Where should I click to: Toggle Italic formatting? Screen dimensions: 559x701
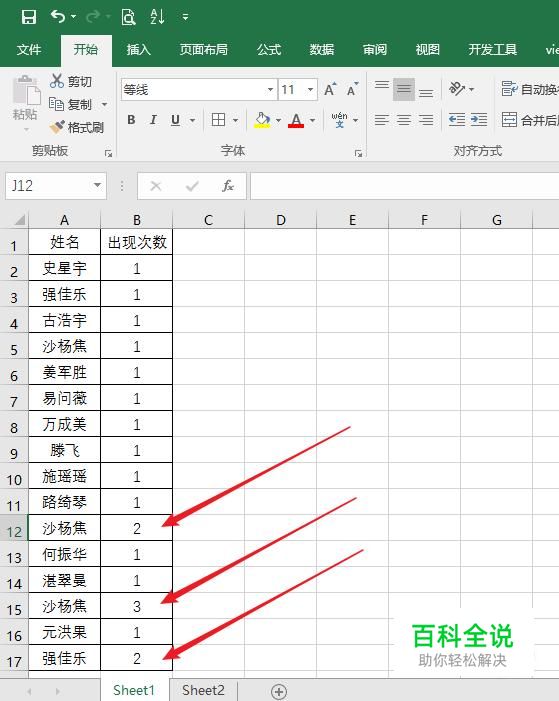pyautogui.click(x=153, y=120)
